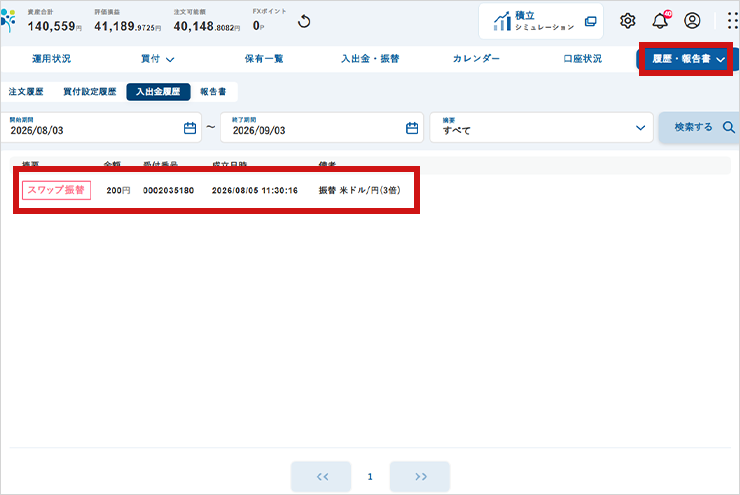Open 入出金・振替 menu item
The height and width of the screenshot is (495, 740).
click(370, 59)
